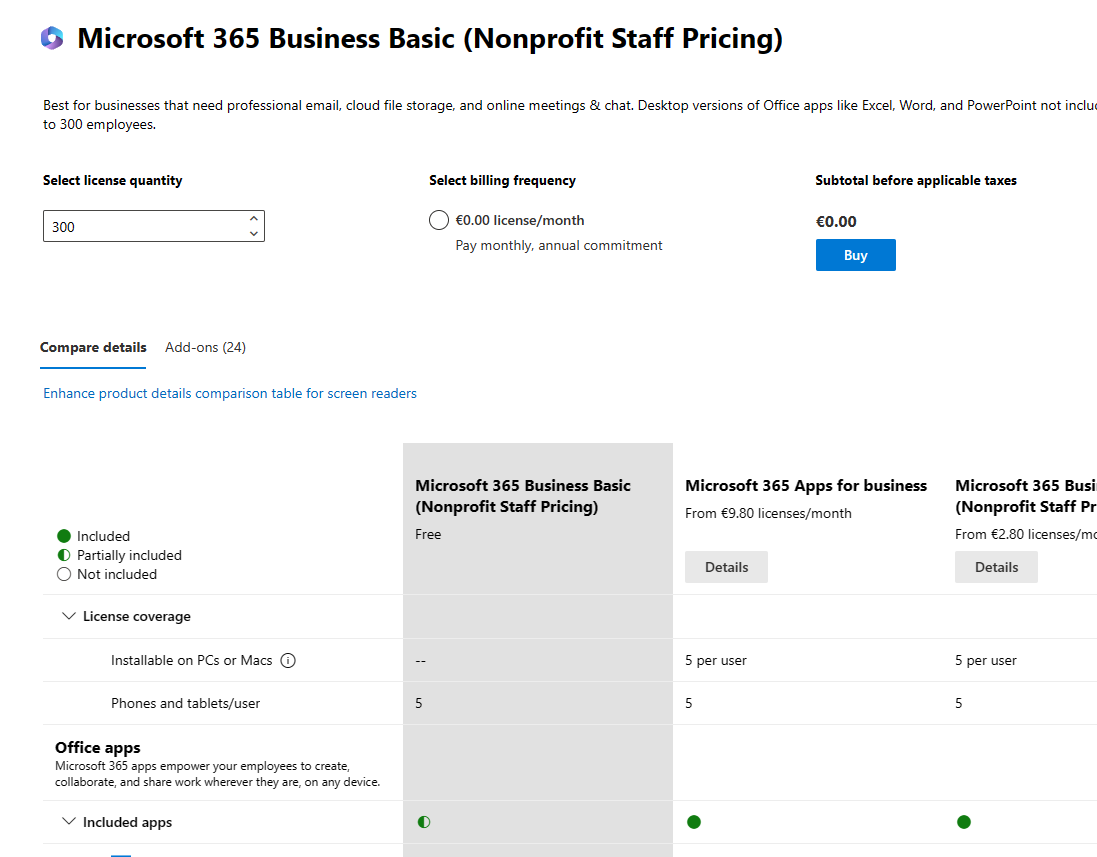Click the empty Not included legend circle
The width and height of the screenshot is (1097, 857).
[64, 574]
